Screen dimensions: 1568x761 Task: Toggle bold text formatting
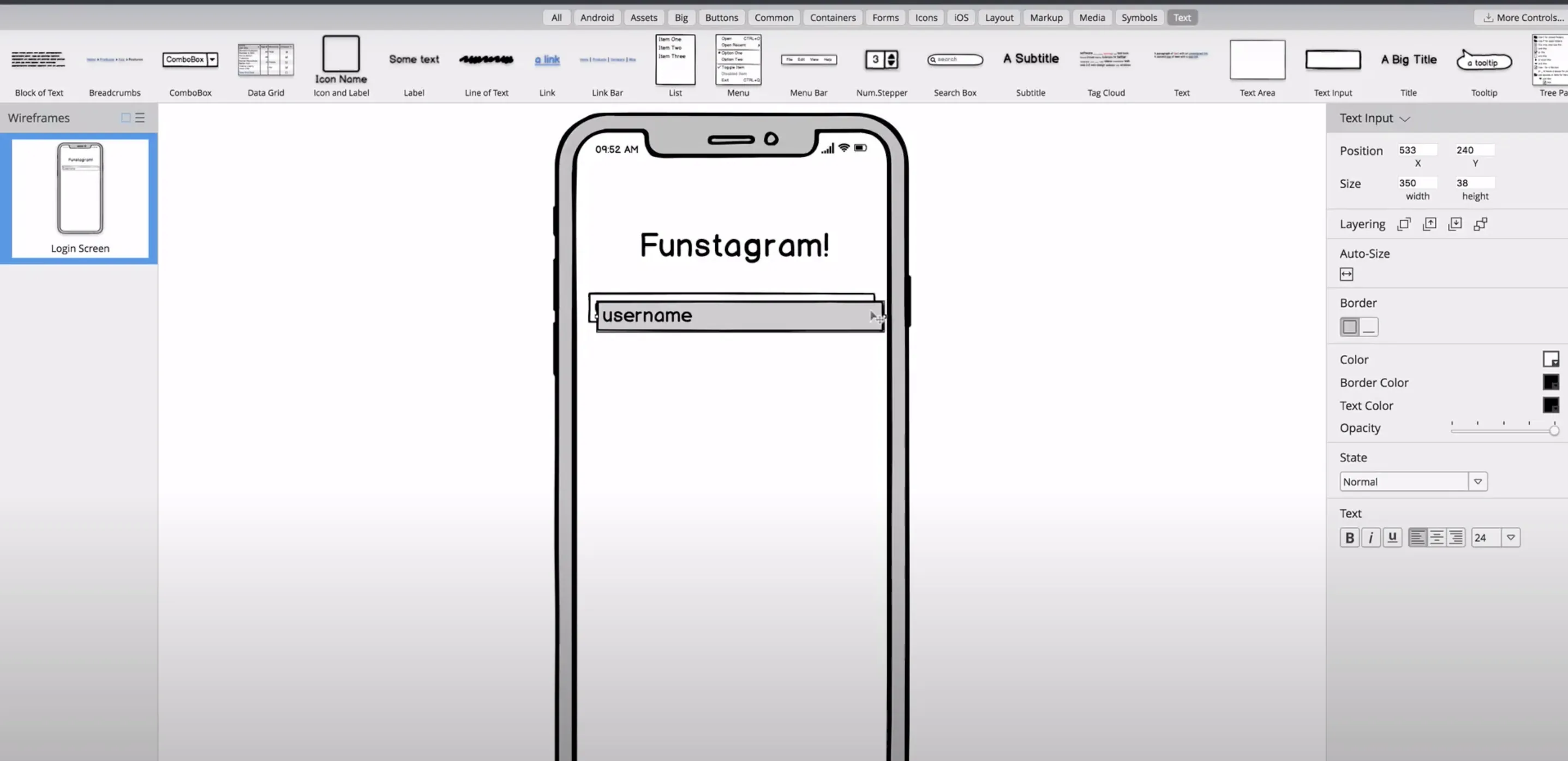pyautogui.click(x=1349, y=537)
